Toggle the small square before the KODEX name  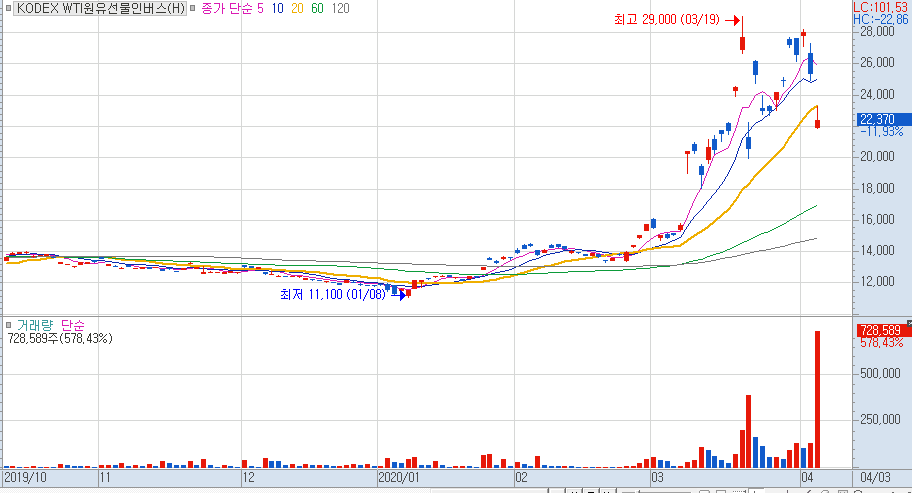click(8, 9)
